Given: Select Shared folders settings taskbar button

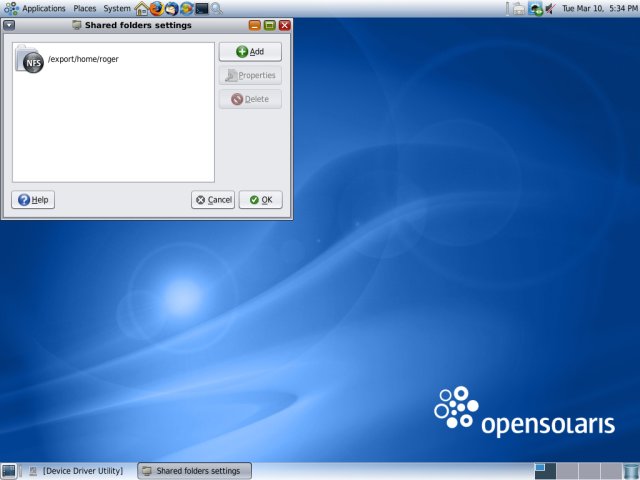Looking at the screenshot, I should point(195,471).
